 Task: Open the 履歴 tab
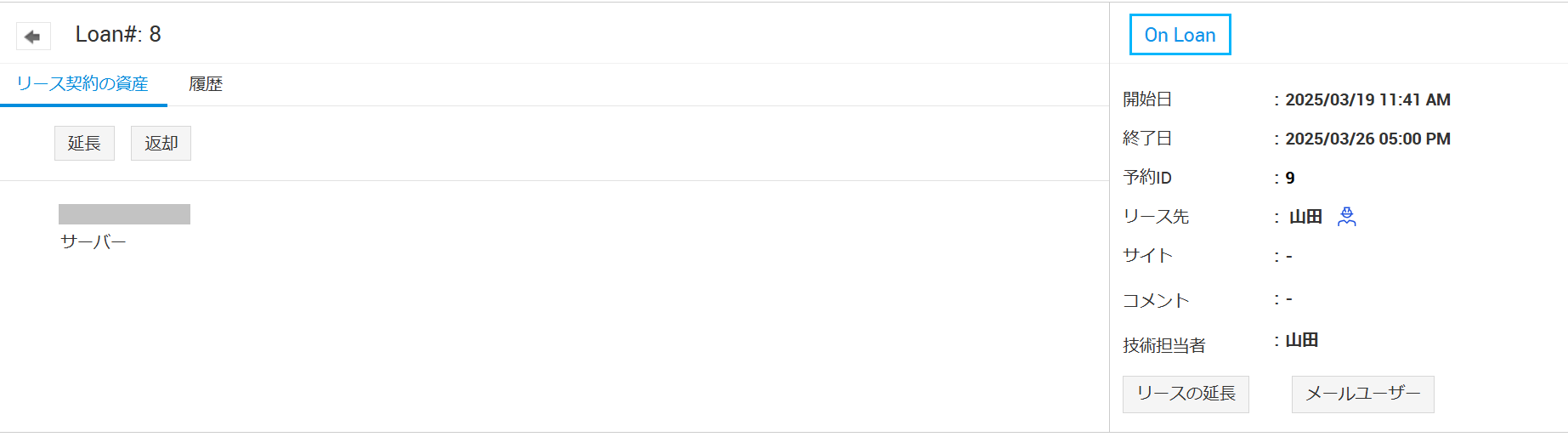click(x=206, y=84)
